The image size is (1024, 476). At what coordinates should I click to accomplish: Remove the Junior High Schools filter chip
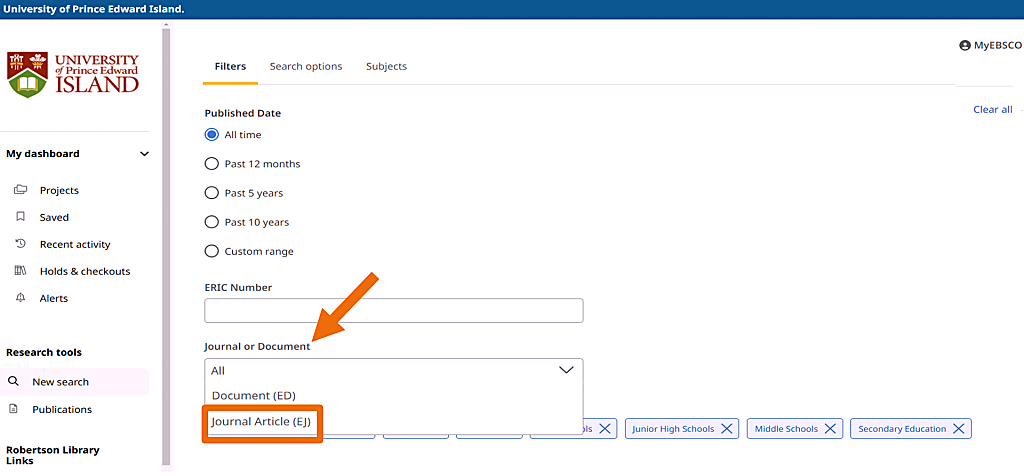[x=727, y=429]
